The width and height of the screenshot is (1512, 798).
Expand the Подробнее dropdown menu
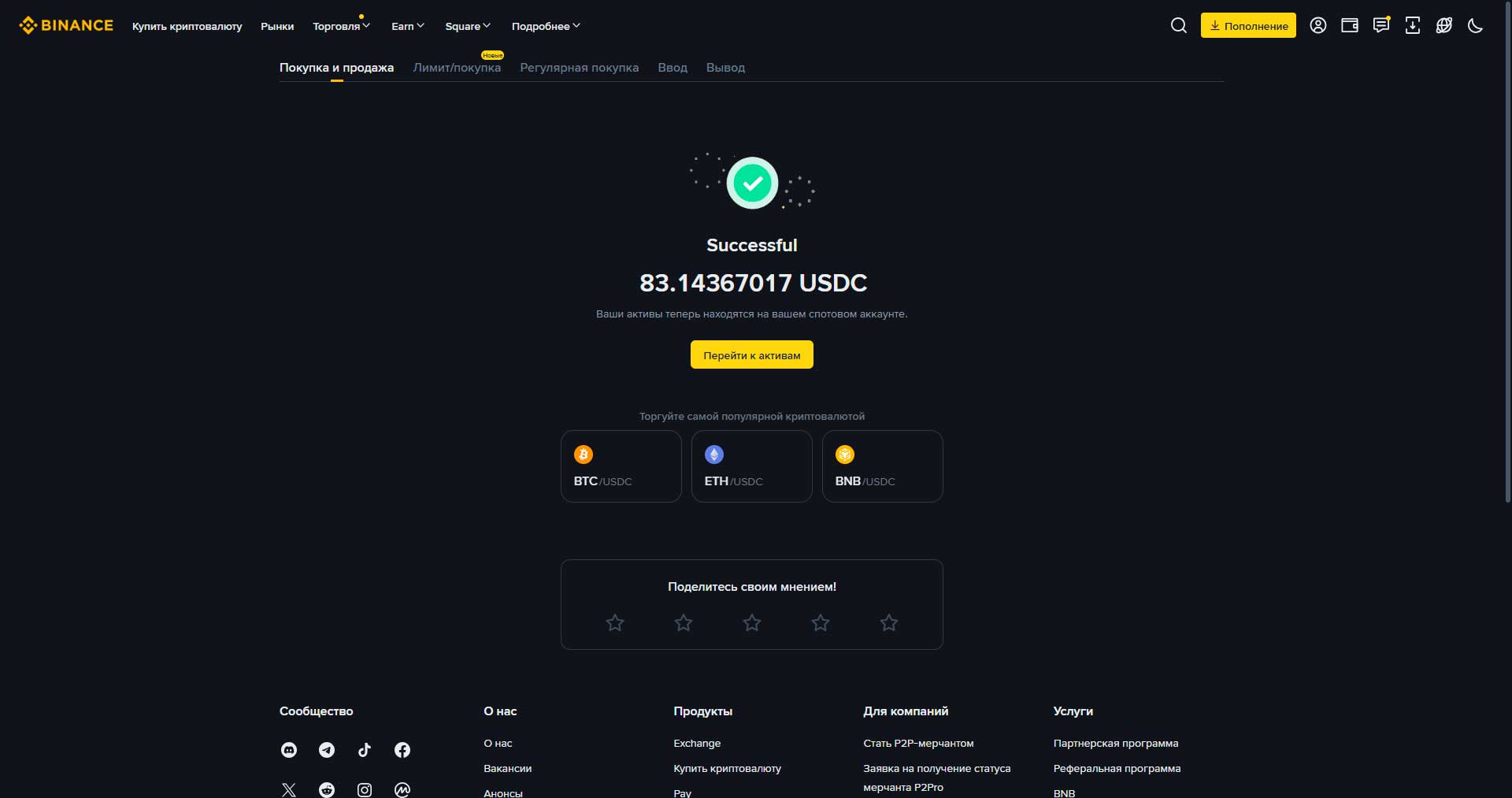(x=546, y=26)
